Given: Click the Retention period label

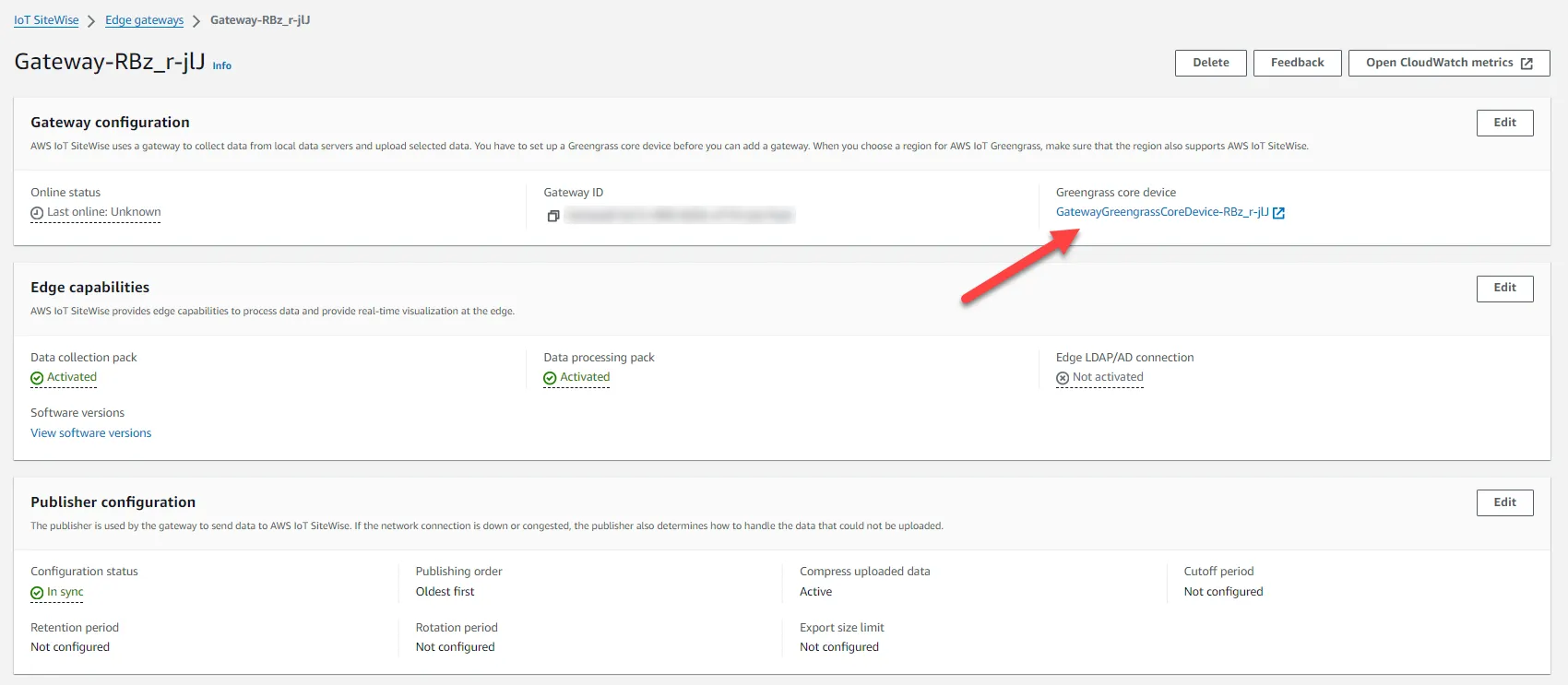Looking at the screenshot, I should pyautogui.click(x=75, y=628).
